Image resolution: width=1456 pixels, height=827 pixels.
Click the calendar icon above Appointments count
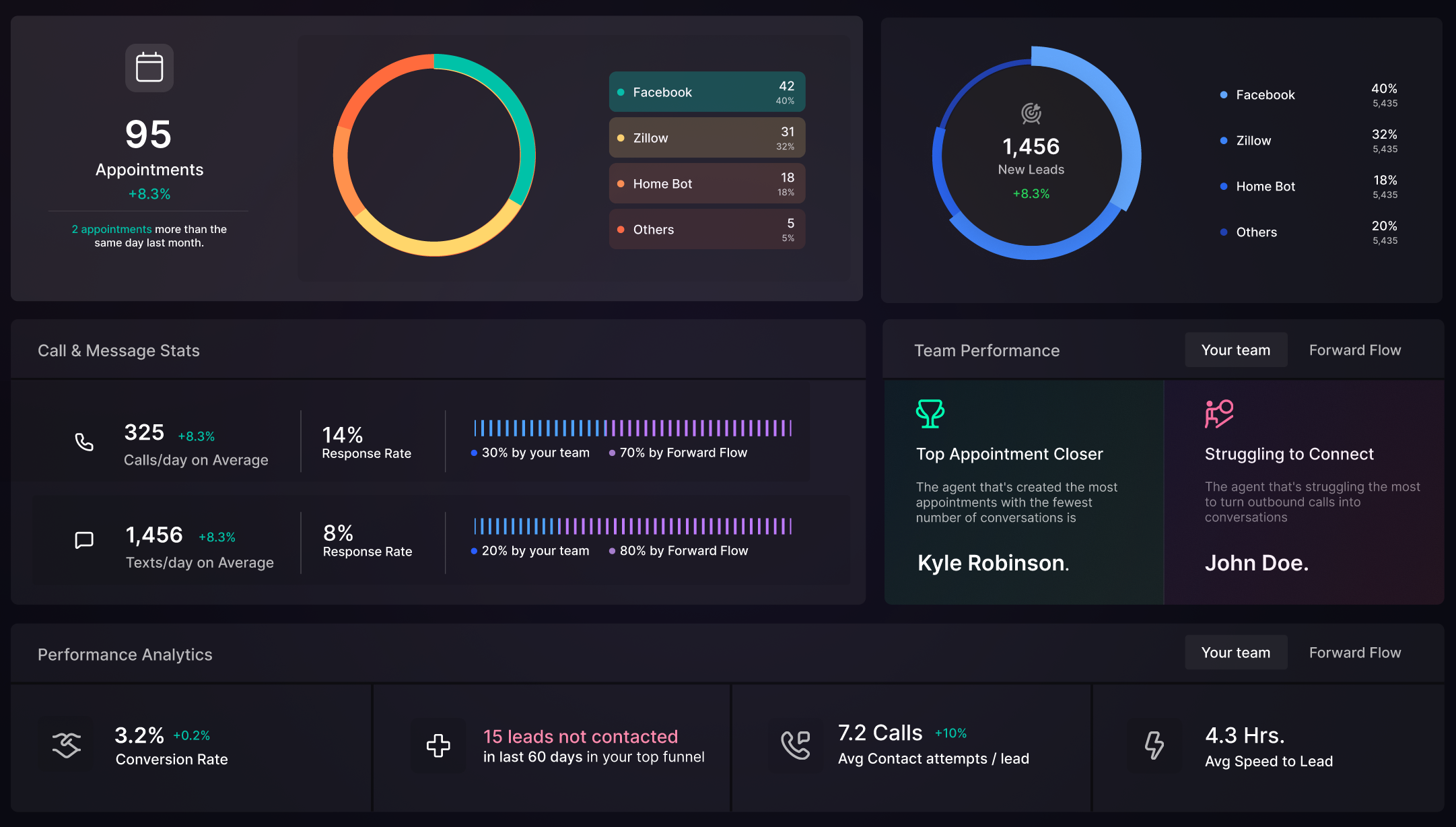(149, 67)
